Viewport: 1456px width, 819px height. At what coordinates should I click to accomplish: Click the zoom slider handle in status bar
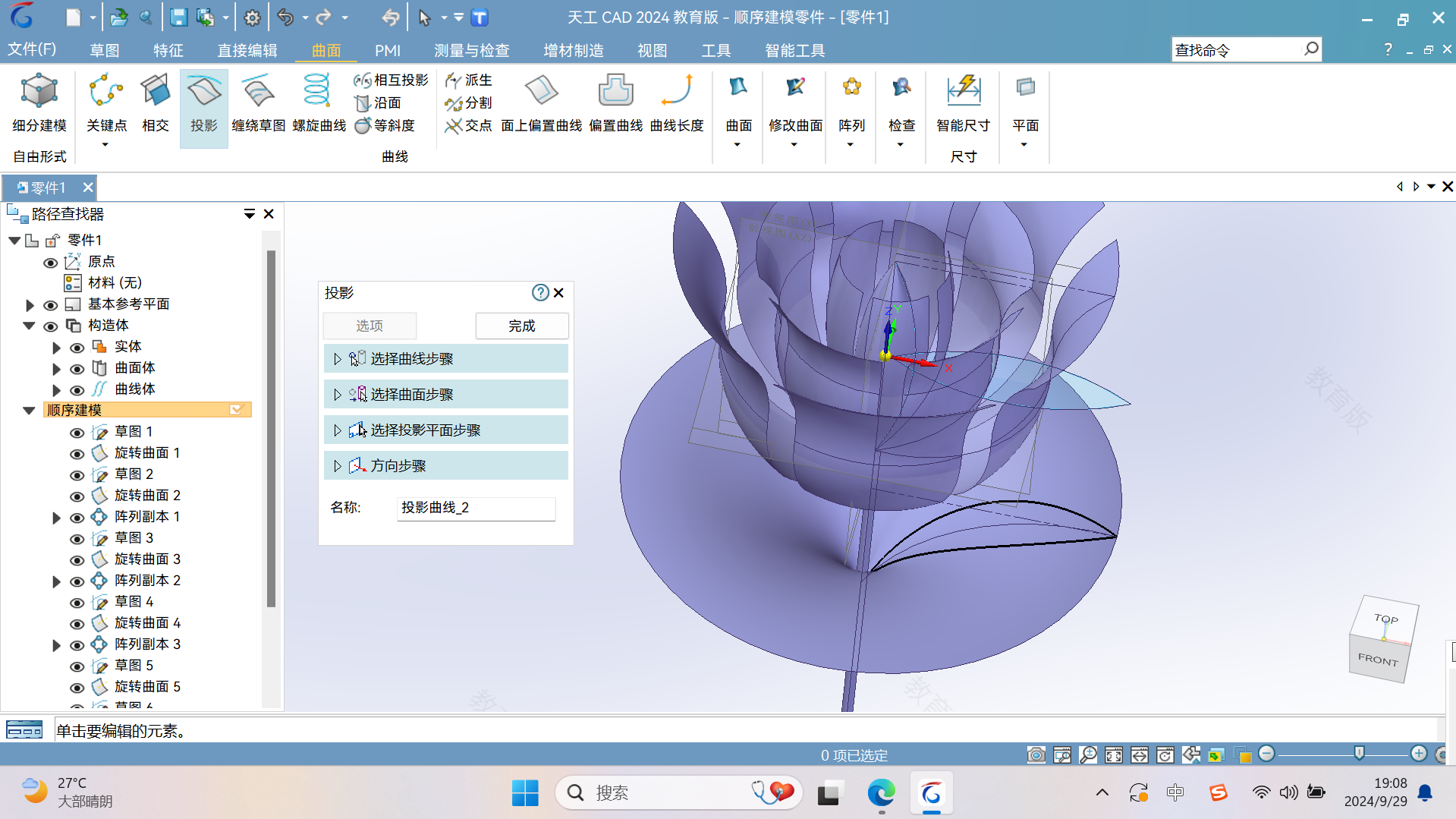[x=1359, y=753]
